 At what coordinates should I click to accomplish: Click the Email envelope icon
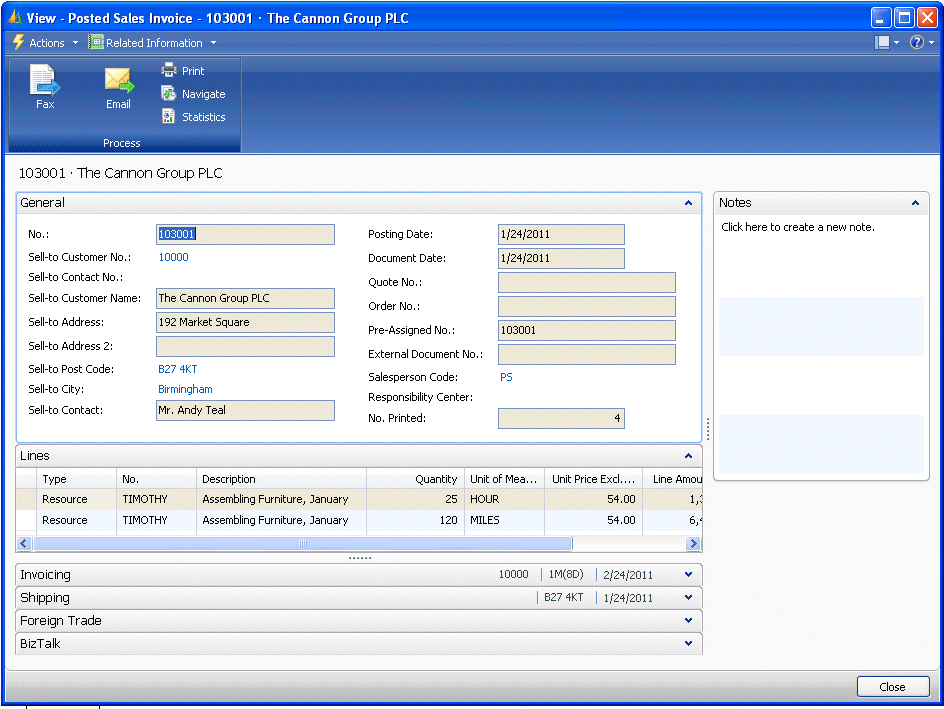119,80
